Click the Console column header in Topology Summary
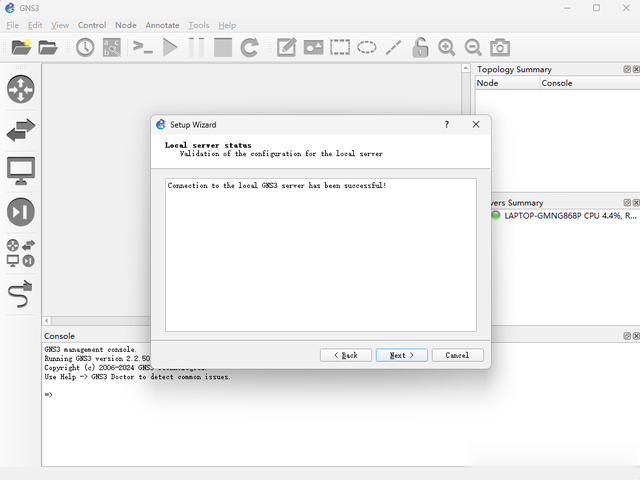The image size is (640, 480). [x=590, y=83]
